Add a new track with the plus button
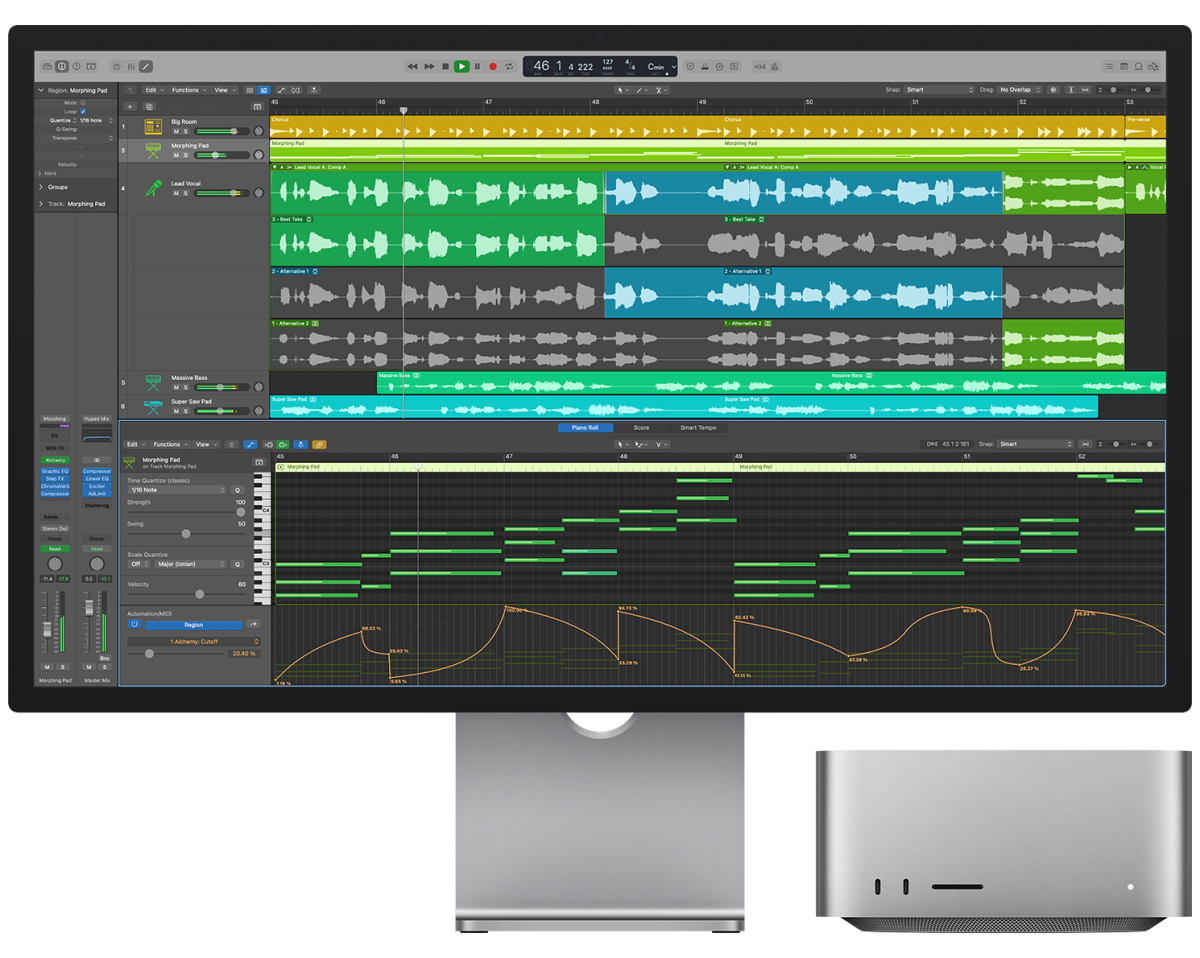The image size is (1200, 958). (x=130, y=106)
